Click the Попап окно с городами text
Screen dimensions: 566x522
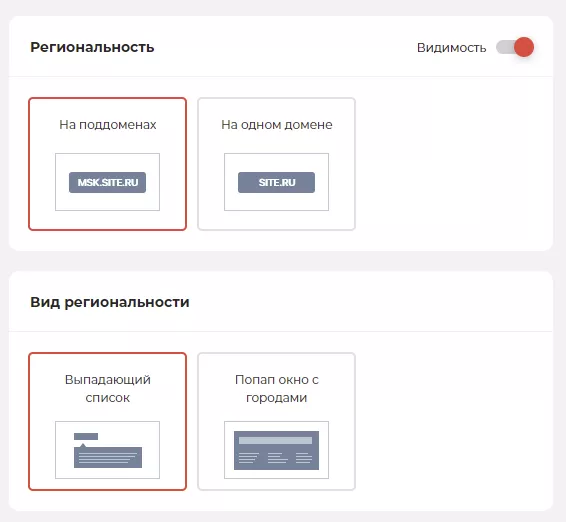pyautogui.click(x=277, y=388)
